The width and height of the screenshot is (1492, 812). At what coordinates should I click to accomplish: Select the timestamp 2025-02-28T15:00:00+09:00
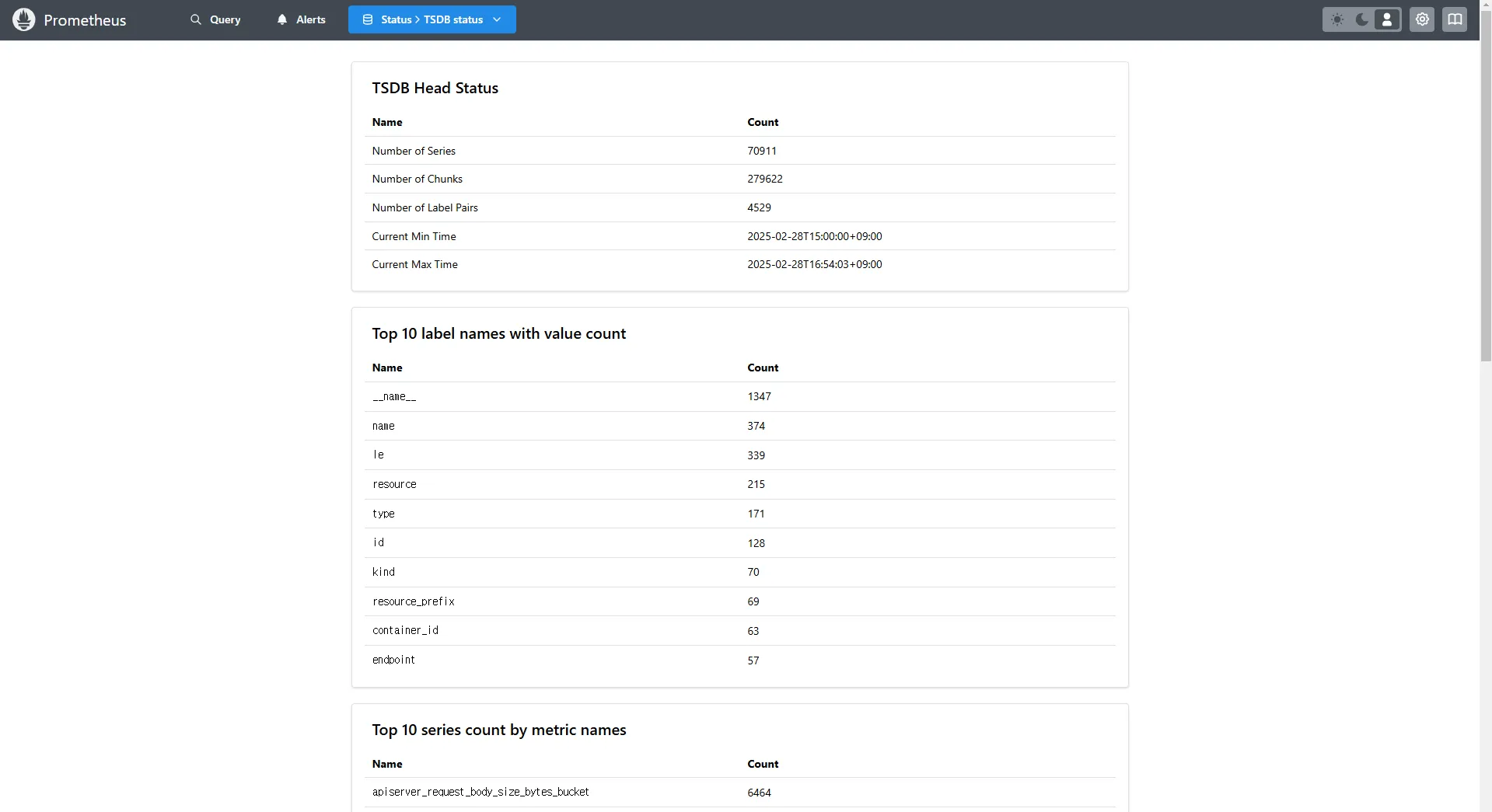coord(814,236)
